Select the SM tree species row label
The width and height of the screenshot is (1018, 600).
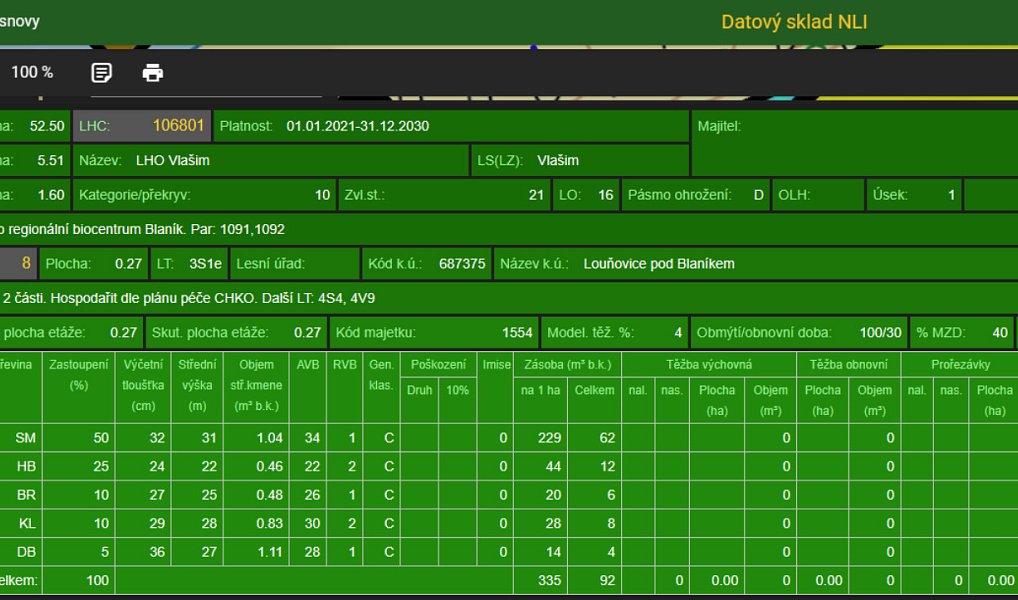26,438
